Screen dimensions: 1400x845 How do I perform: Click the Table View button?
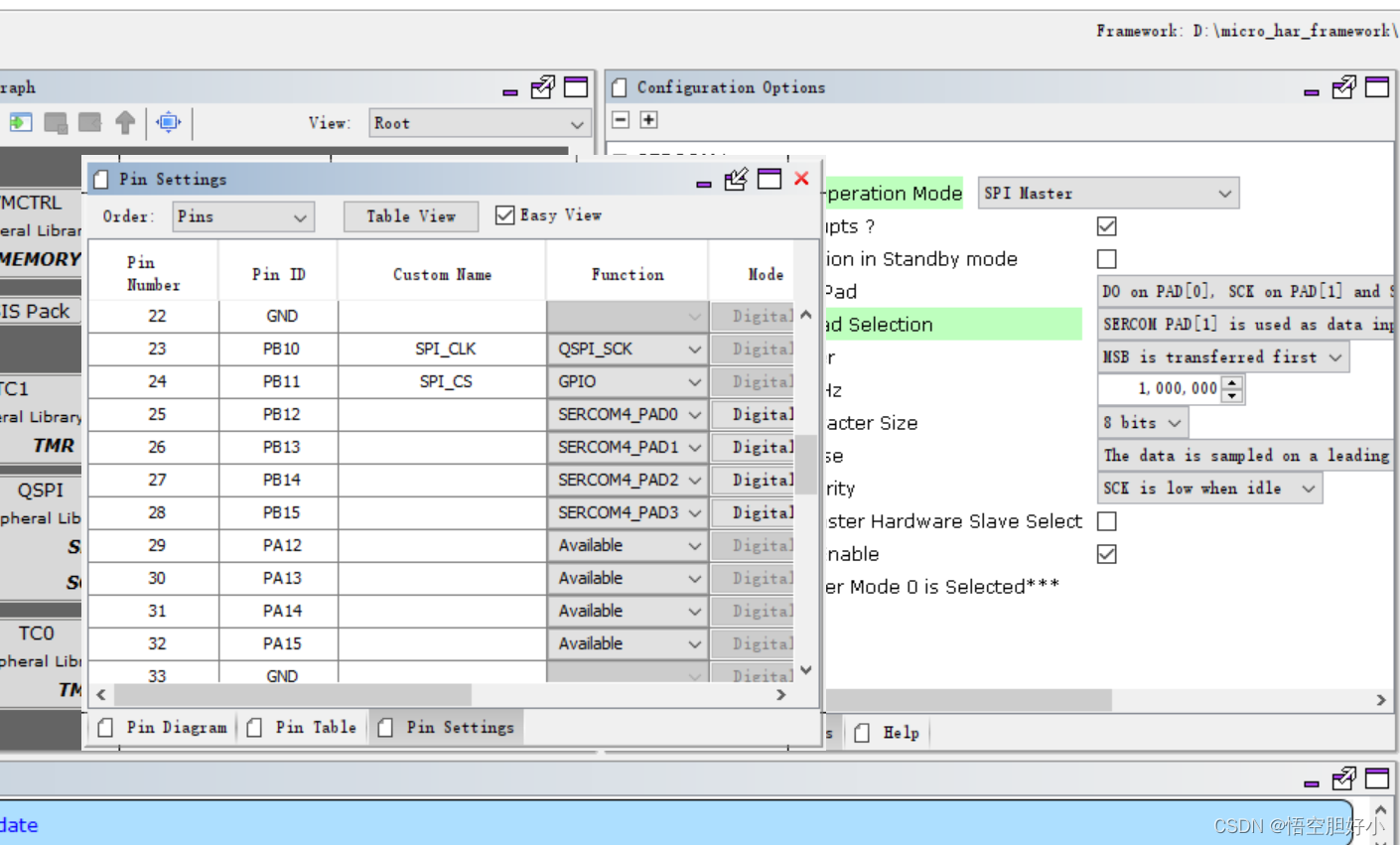(411, 216)
